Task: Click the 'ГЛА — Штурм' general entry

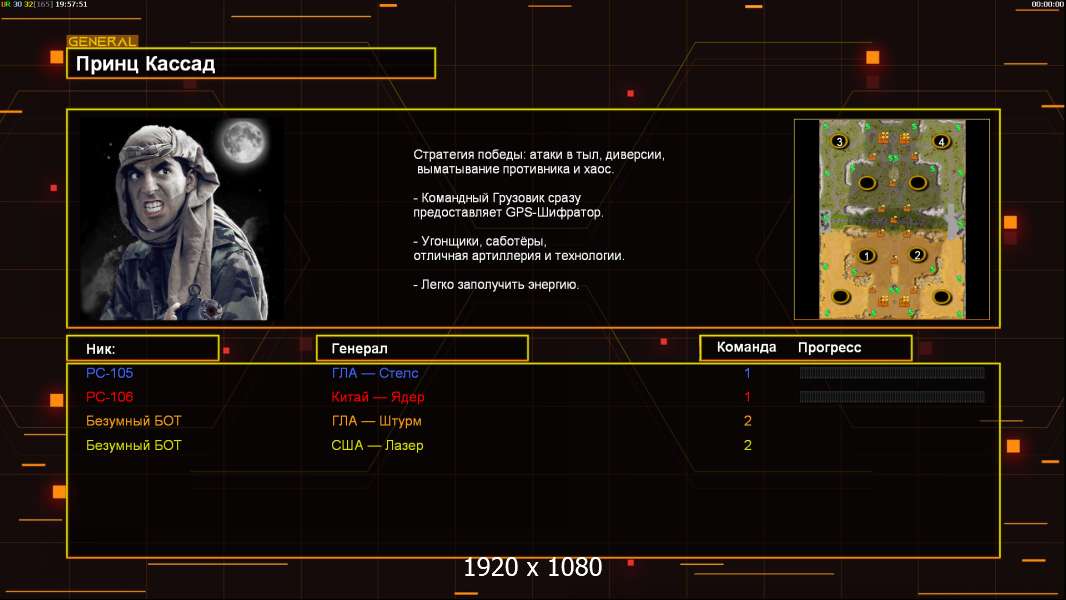Action: click(x=377, y=421)
